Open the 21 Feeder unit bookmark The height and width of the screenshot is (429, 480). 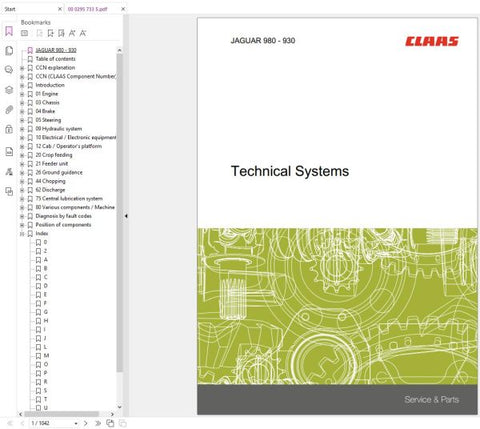(x=52, y=163)
